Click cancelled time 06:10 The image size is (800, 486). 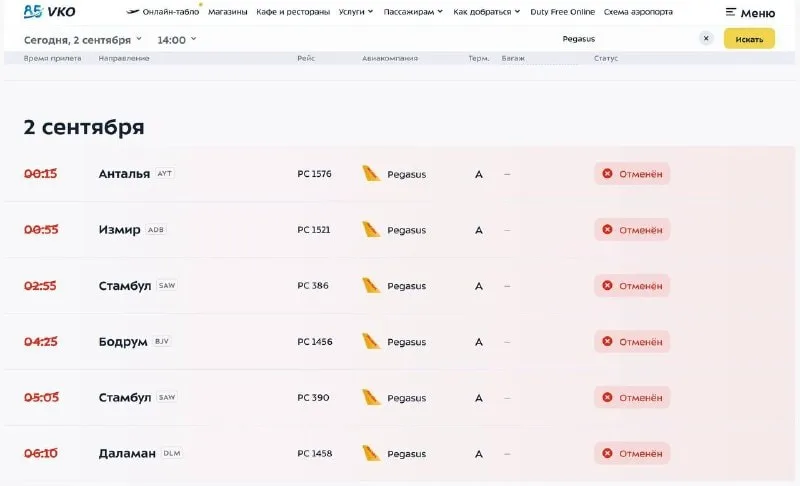coord(40,453)
